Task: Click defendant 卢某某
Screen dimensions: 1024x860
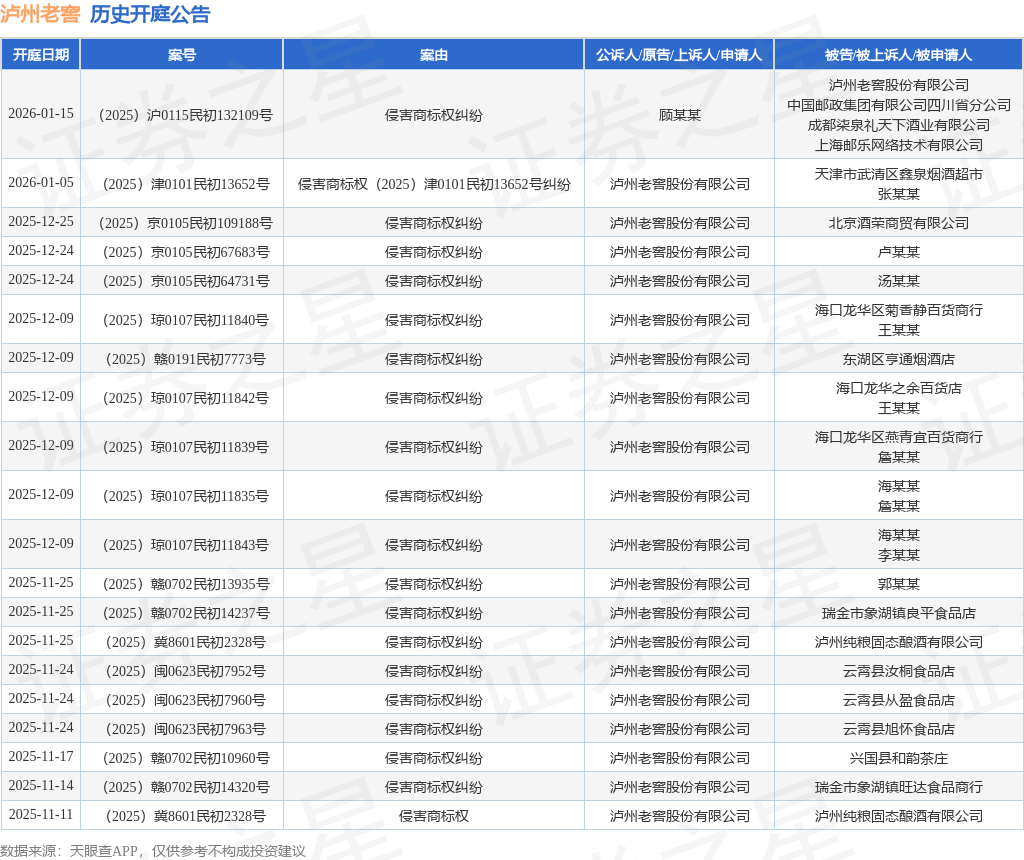Action: tap(899, 252)
